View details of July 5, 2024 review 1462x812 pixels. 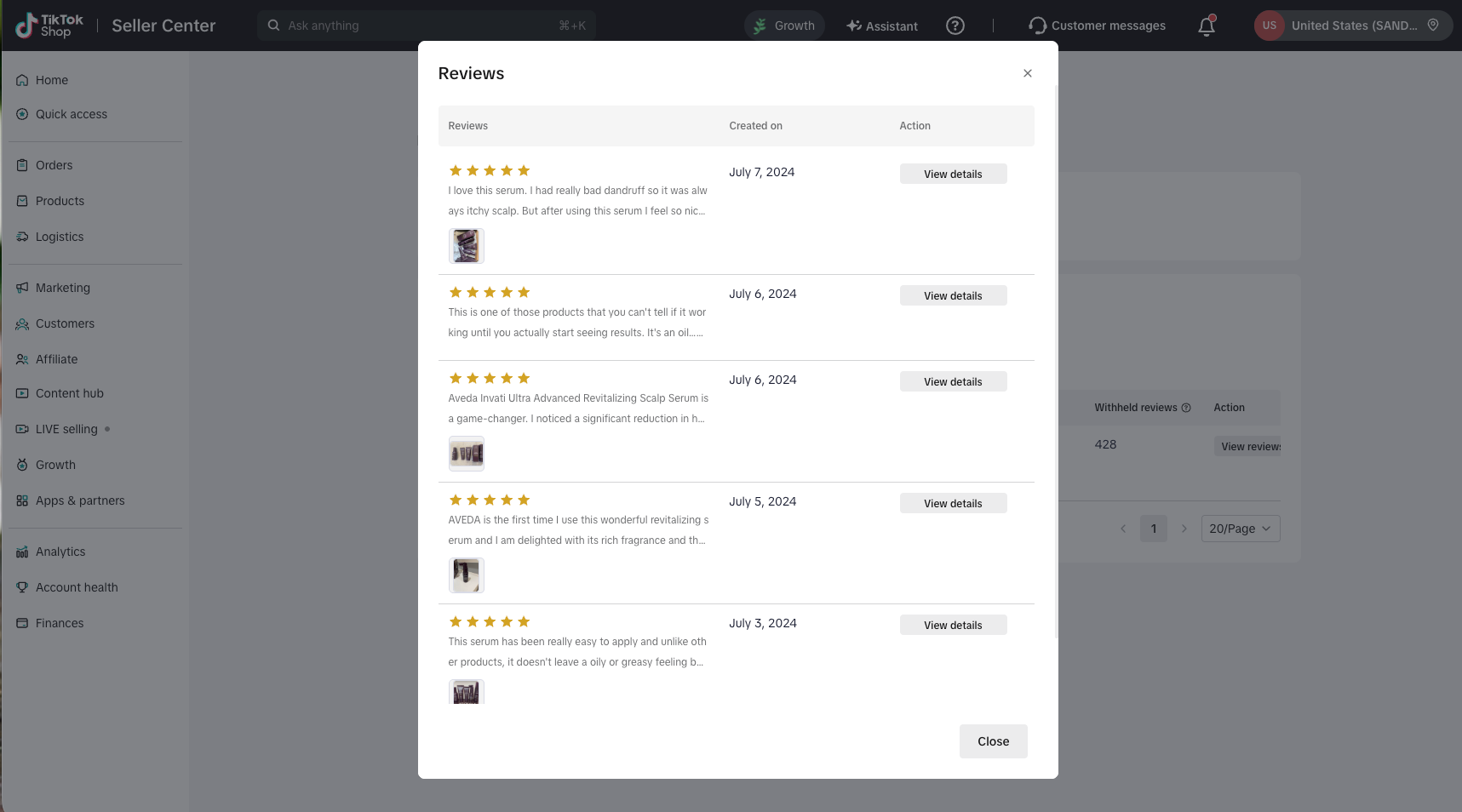(953, 503)
